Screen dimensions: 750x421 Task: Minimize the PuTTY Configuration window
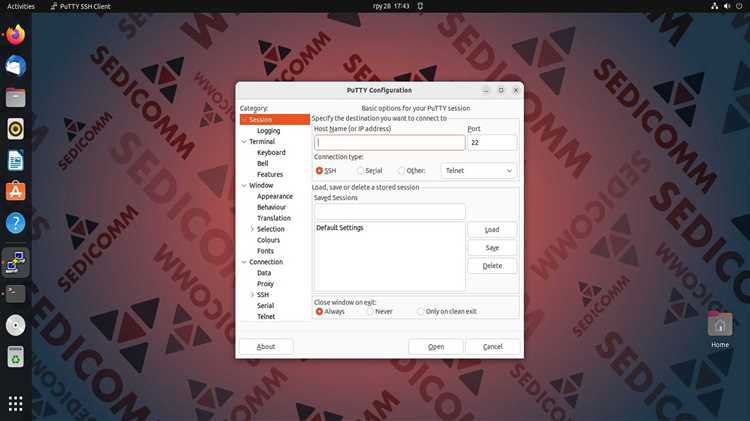(x=485, y=90)
